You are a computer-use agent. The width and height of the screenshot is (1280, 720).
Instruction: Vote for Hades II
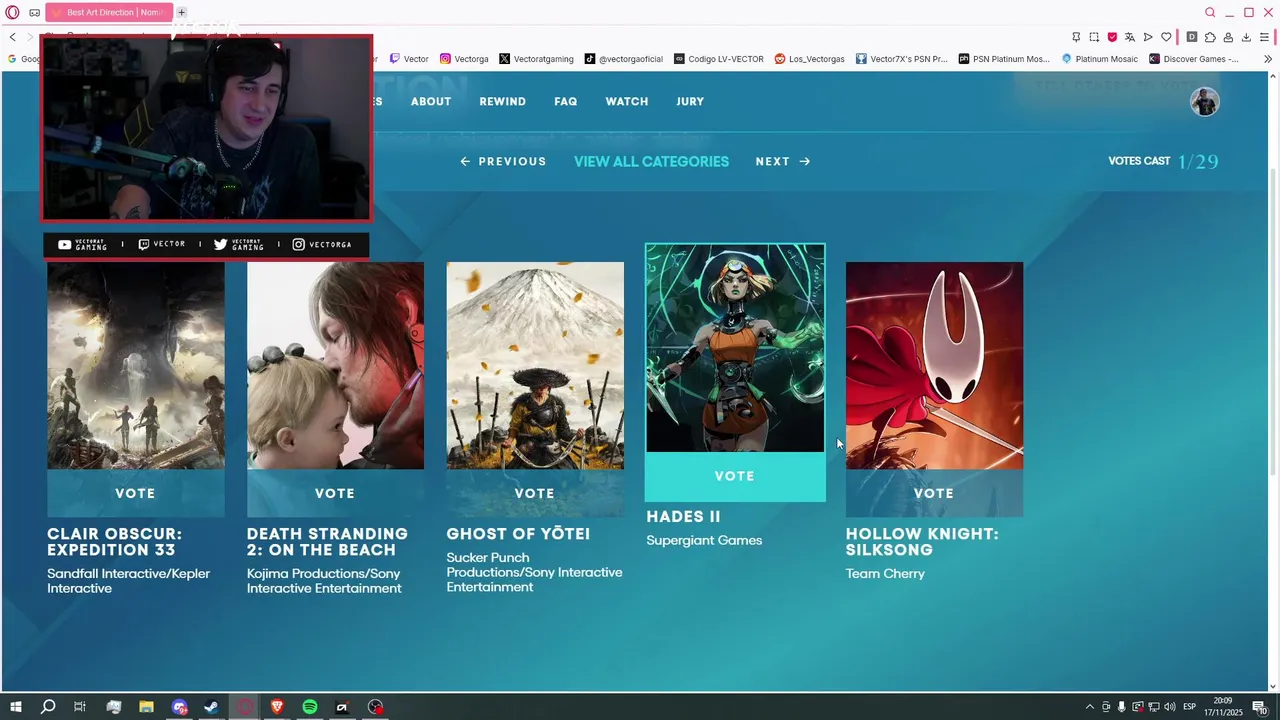tap(735, 477)
